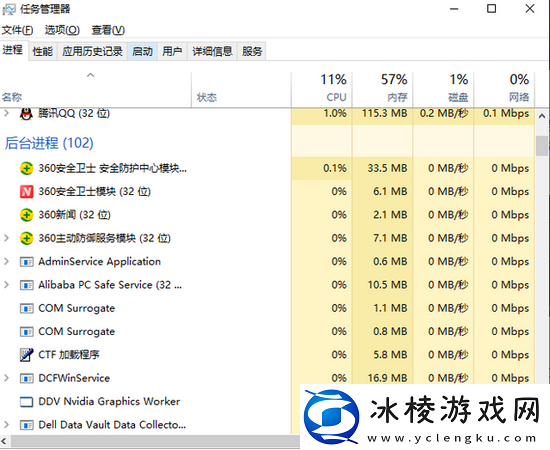The height and width of the screenshot is (450, 550).
Task: Click the vertical scrollbar thumb
Action: (x=542, y=145)
